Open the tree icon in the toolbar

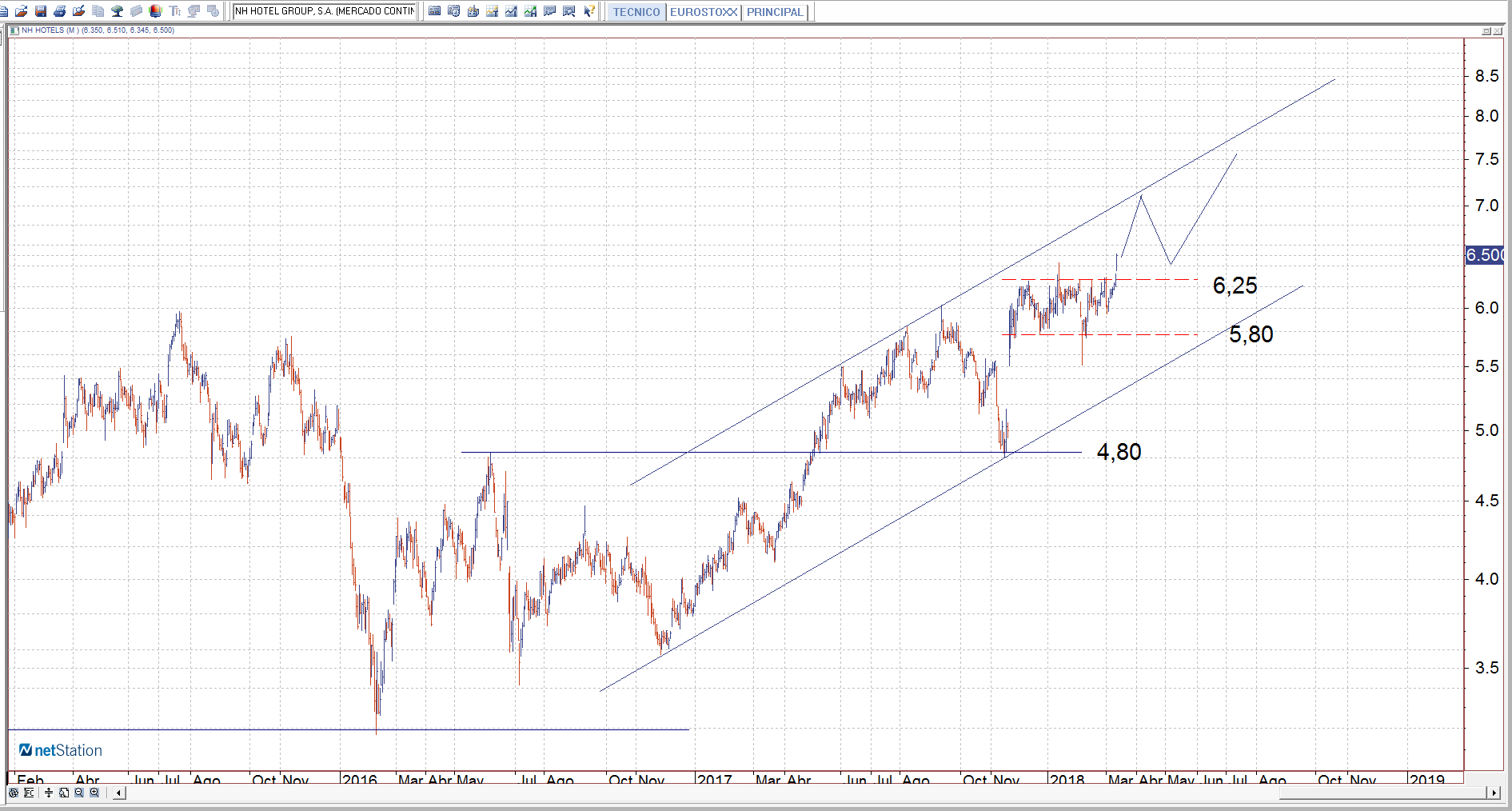pos(118,11)
